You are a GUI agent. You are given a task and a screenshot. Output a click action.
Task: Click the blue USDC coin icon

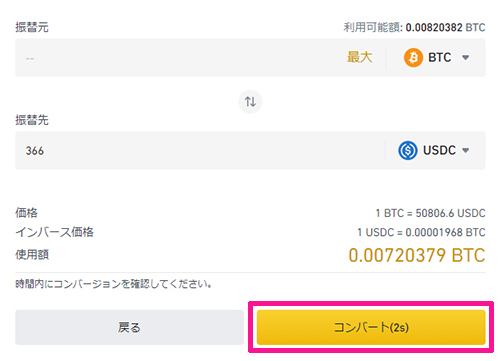[x=408, y=150]
